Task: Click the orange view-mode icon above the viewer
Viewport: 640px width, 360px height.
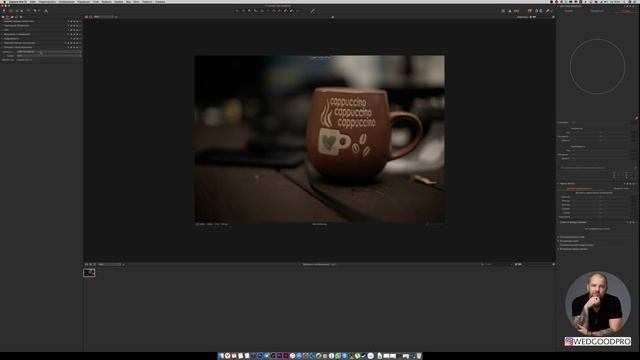Action: pos(87,17)
